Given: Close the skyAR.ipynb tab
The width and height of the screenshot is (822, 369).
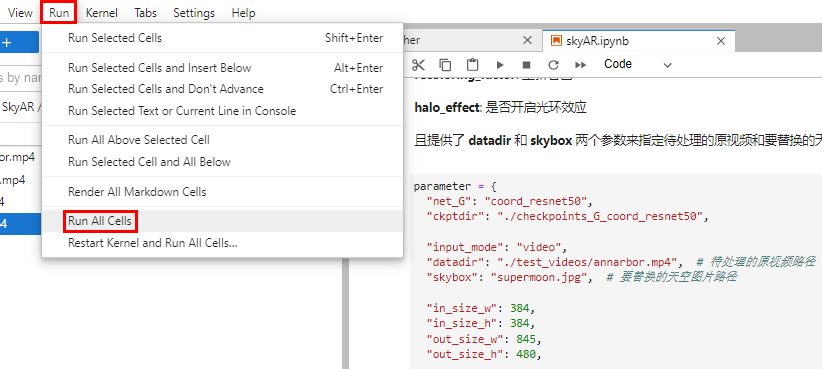Looking at the screenshot, I should tap(721, 40).
